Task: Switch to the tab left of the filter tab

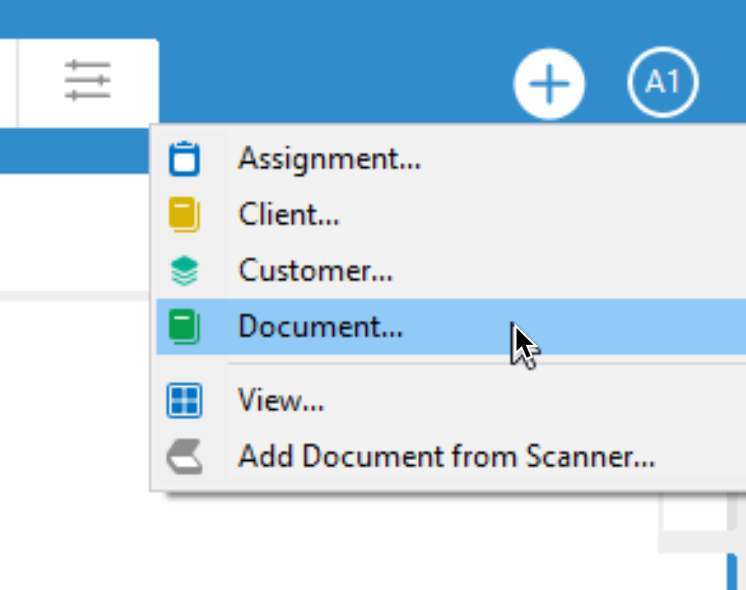Action: click(8, 83)
